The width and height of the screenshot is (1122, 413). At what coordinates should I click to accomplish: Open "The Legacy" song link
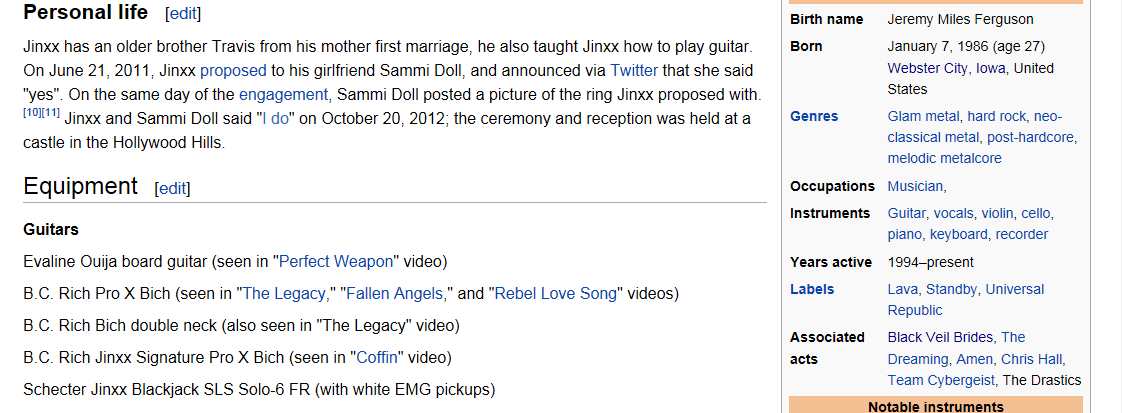pos(286,294)
